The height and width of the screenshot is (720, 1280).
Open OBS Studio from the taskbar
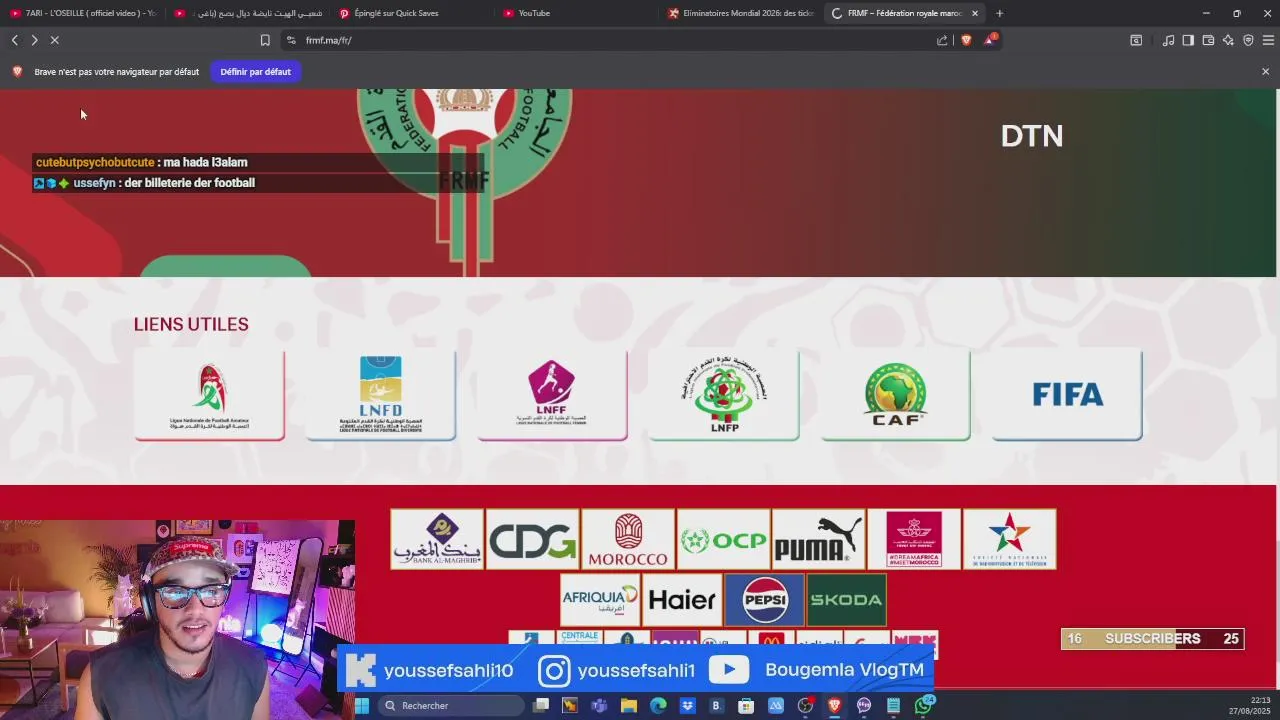coord(805,706)
